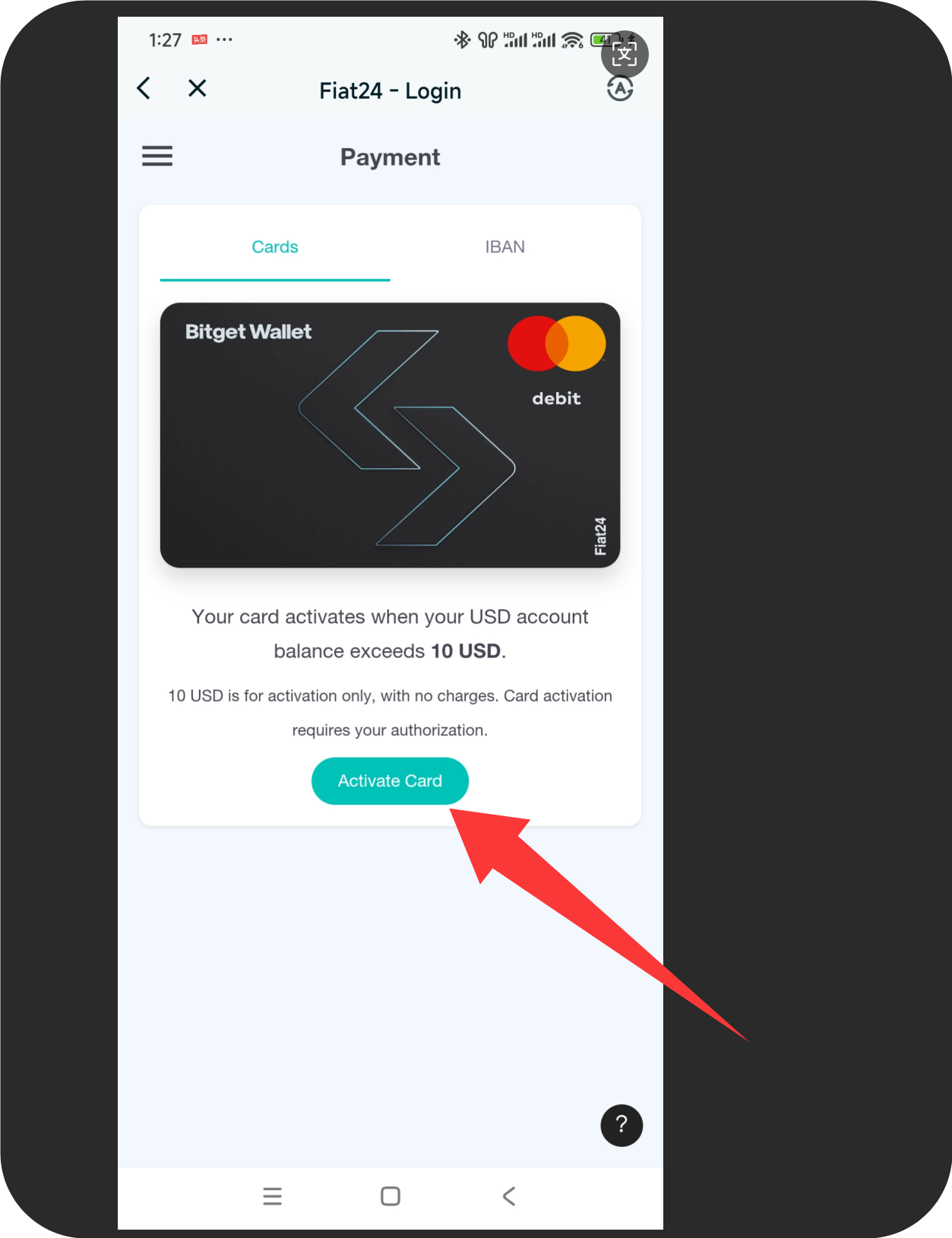Open the hamburger menu beside Payment
The width and height of the screenshot is (952, 1238).
click(x=157, y=156)
